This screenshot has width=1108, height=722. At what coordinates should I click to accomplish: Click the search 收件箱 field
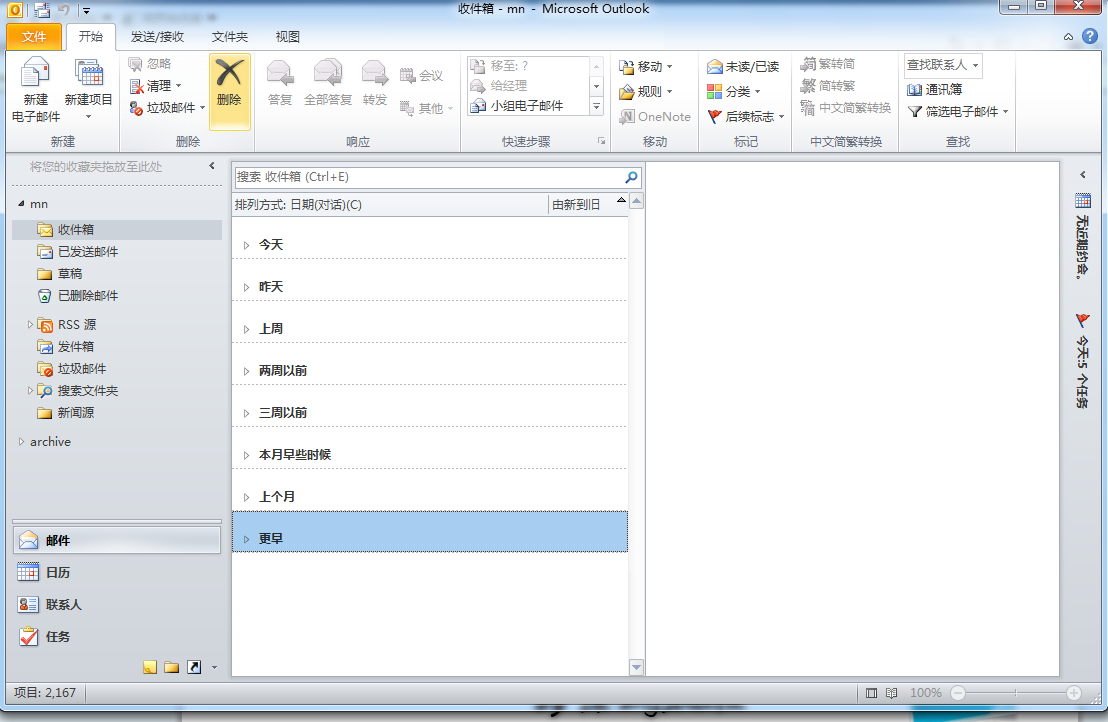[x=428, y=177]
